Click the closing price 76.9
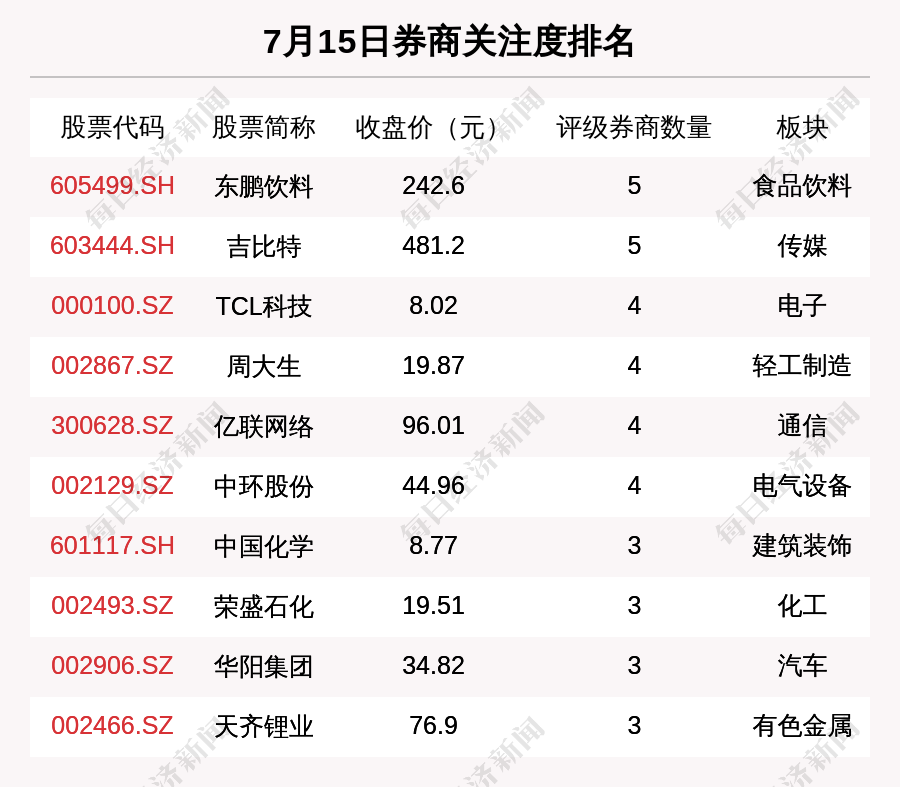Viewport: 900px width, 787px height. click(x=433, y=726)
